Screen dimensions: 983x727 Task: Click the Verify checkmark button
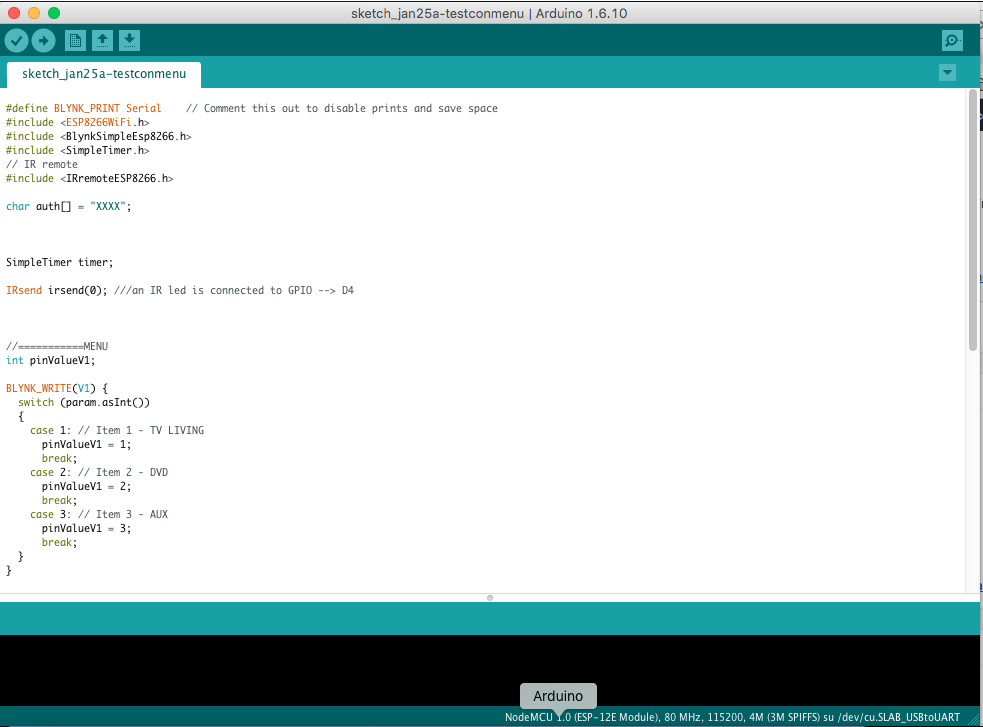tap(17, 41)
